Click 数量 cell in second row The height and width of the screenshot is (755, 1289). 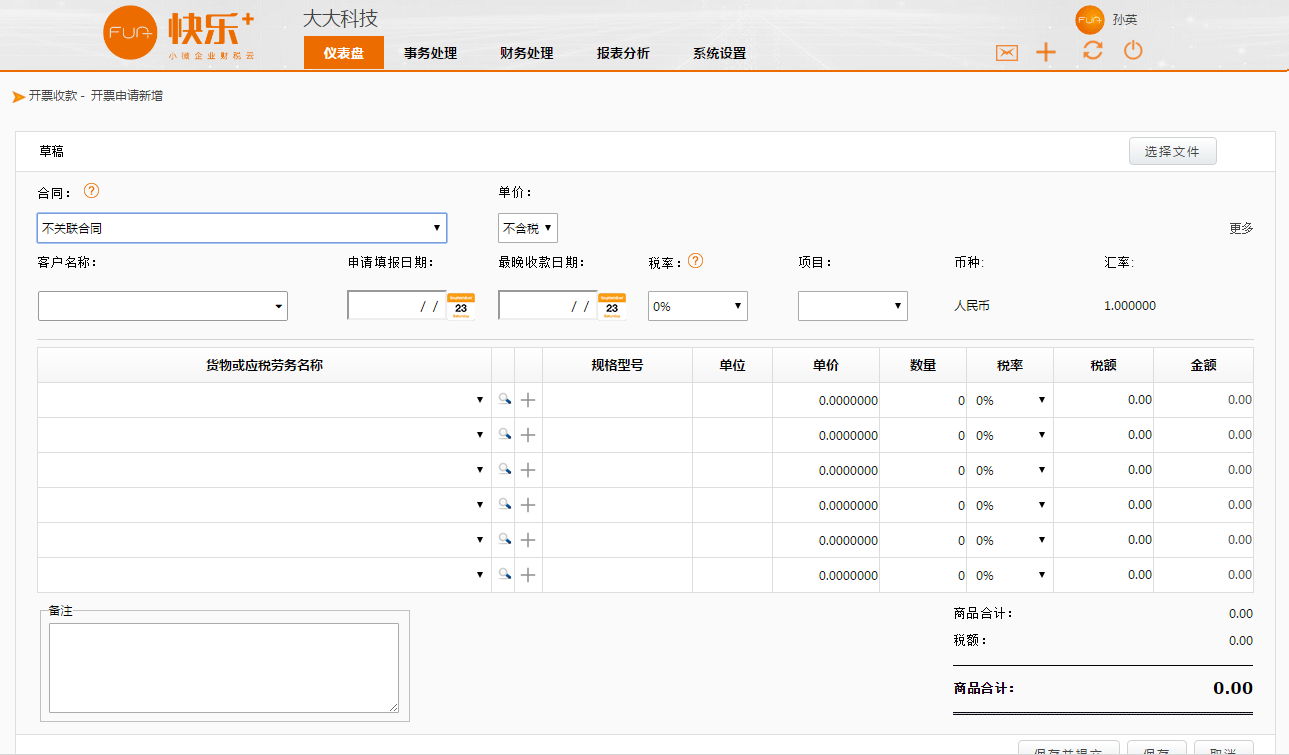(x=923, y=435)
